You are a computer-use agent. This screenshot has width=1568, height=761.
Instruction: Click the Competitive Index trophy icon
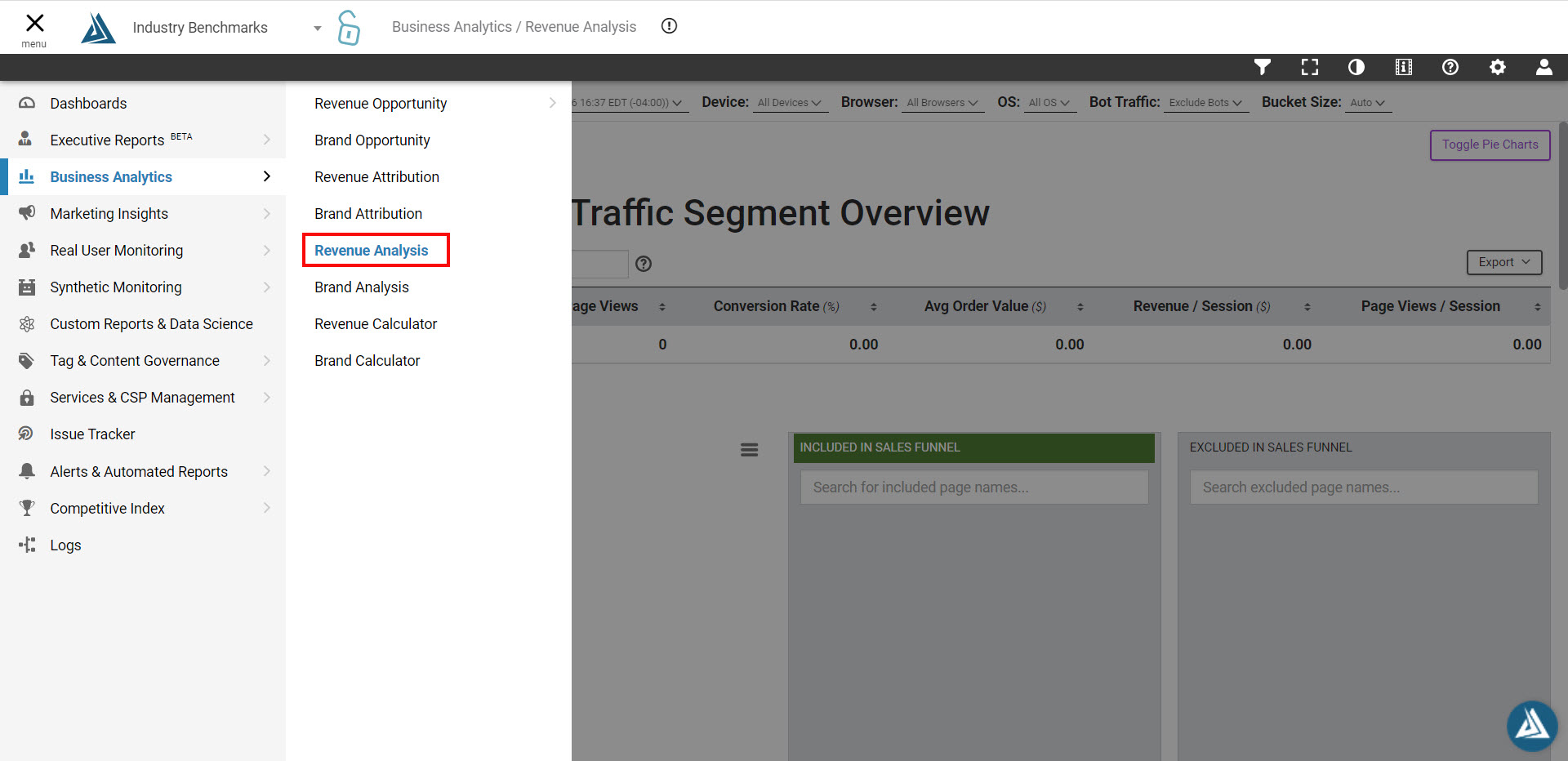click(27, 508)
